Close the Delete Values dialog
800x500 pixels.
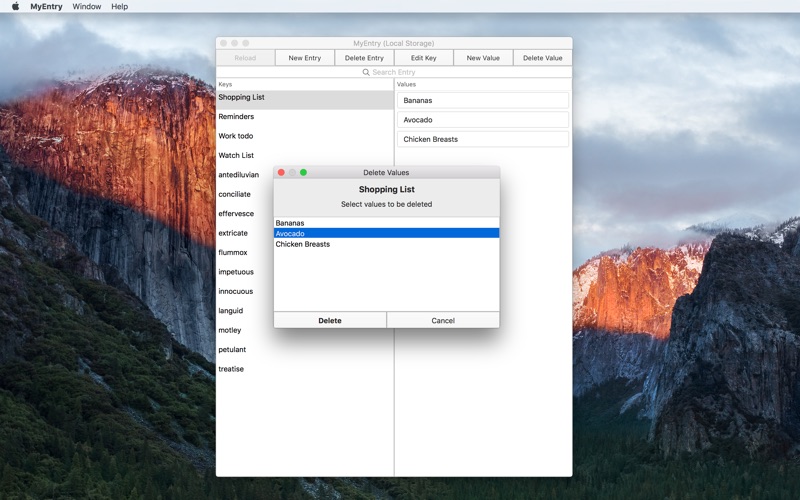tap(281, 172)
